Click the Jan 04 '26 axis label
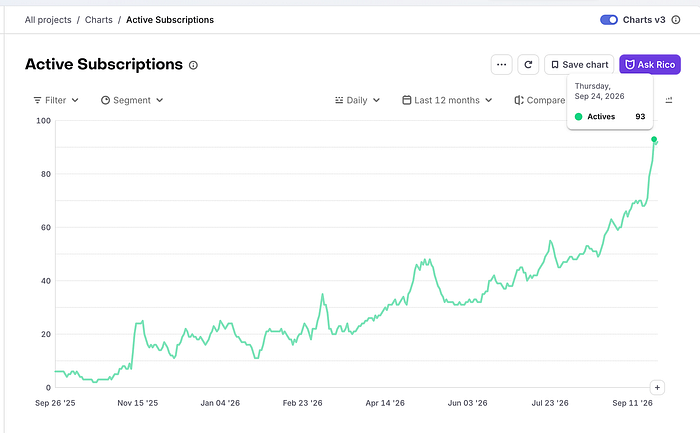The image size is (700, 433). (x=220, y=403)
